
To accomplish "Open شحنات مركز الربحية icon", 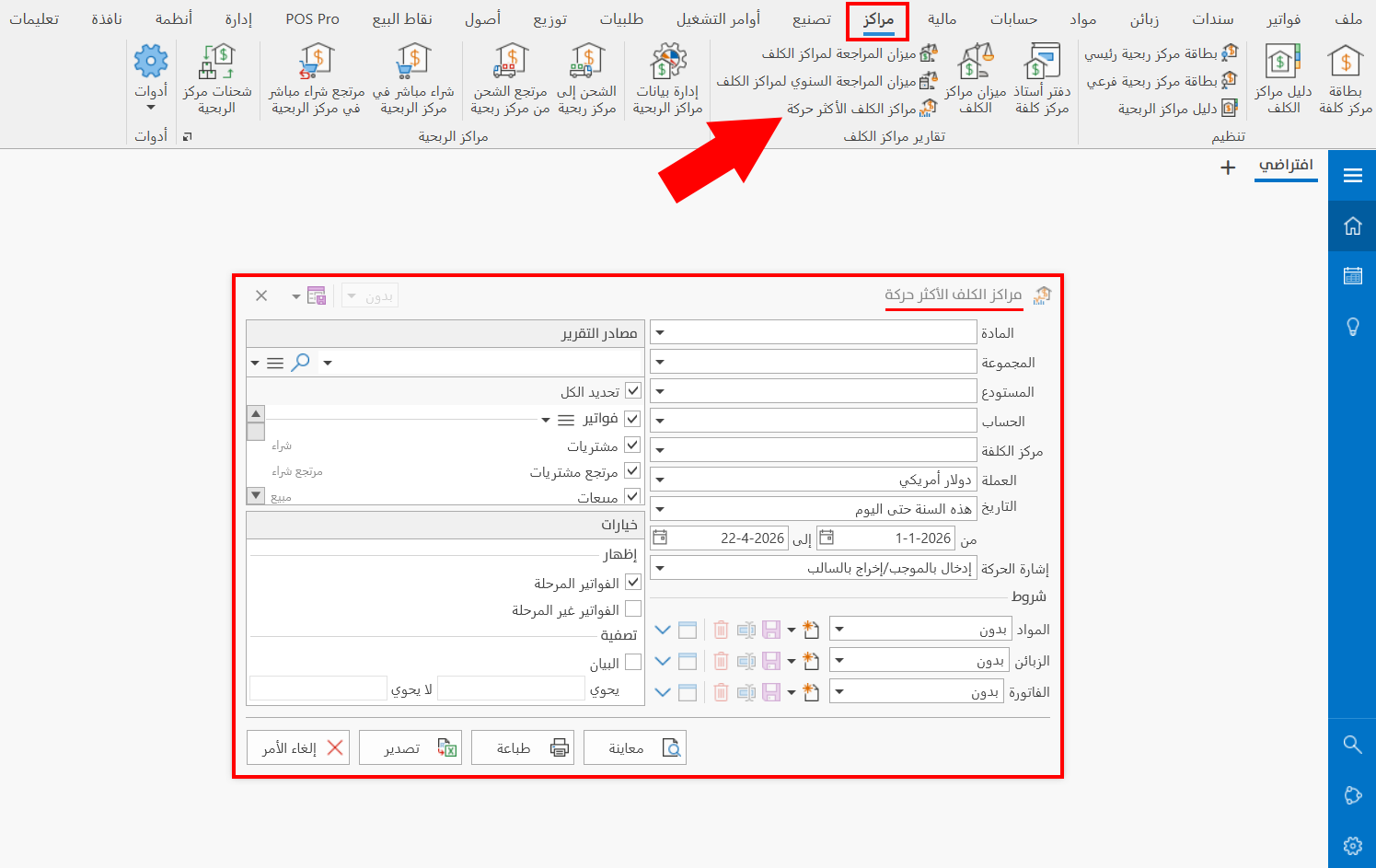I will click(x=216, y=81).
